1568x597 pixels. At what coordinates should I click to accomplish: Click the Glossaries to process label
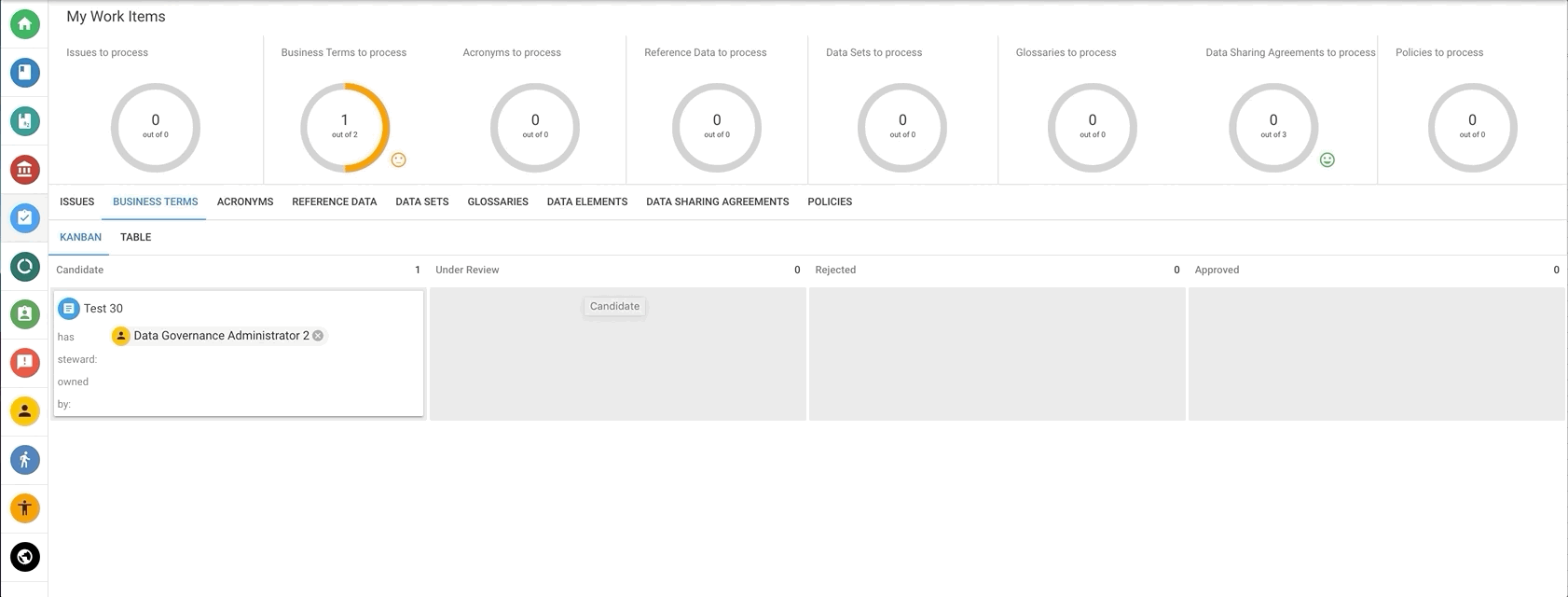tap(1066, 52)
